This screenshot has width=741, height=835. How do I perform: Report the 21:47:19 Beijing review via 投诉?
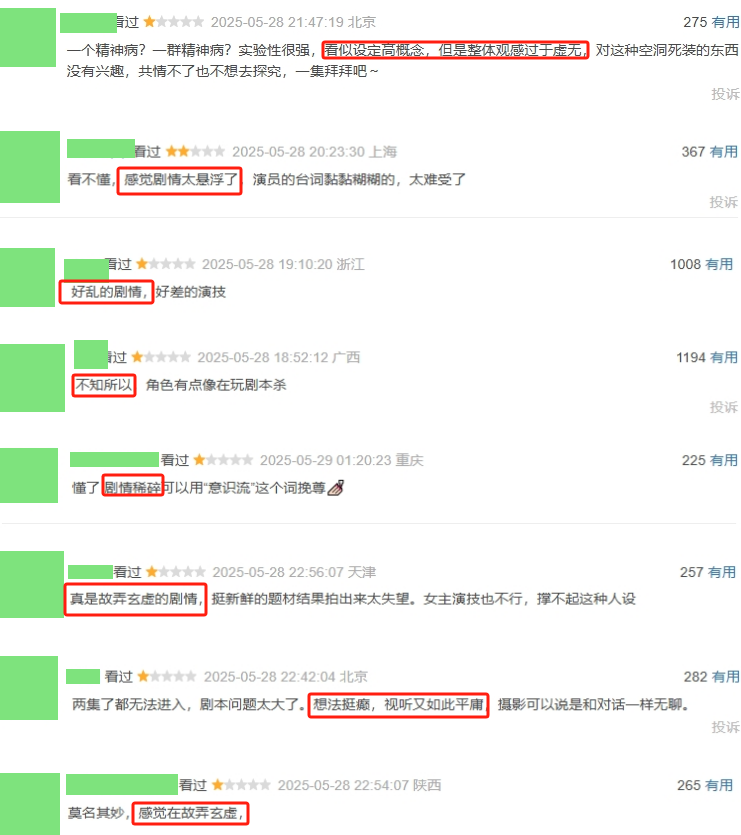tap(726, 94)
